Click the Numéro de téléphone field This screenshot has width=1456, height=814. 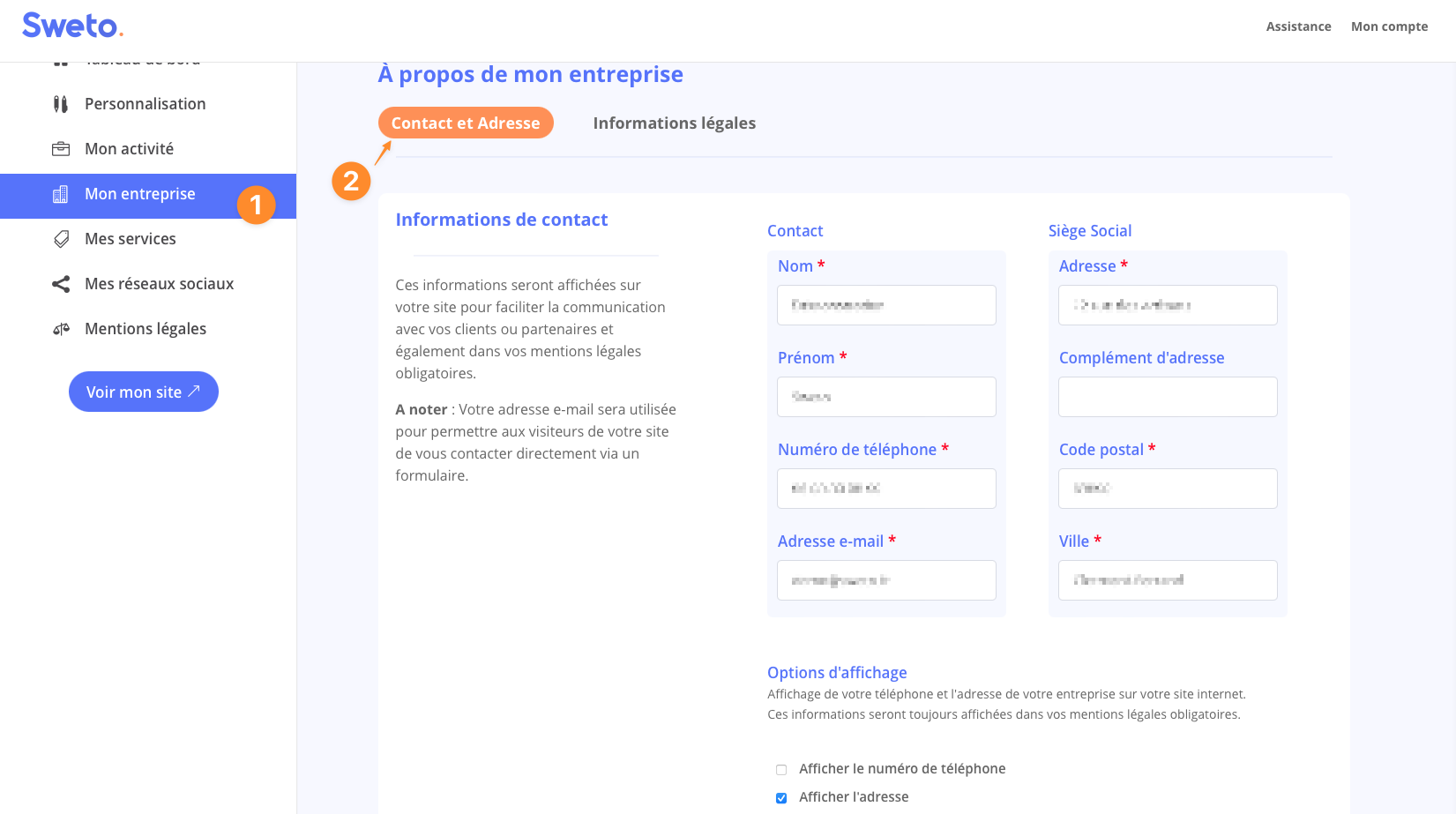(x=886, y=489)
